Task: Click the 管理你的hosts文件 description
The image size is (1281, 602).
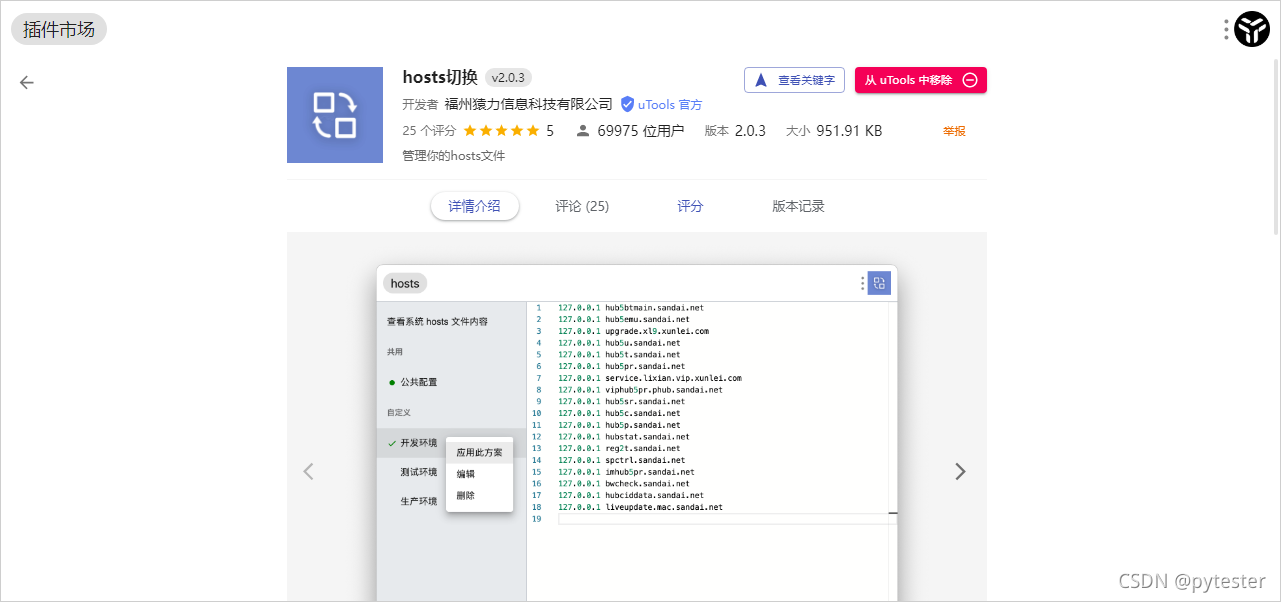Action: tap(454, 156)
